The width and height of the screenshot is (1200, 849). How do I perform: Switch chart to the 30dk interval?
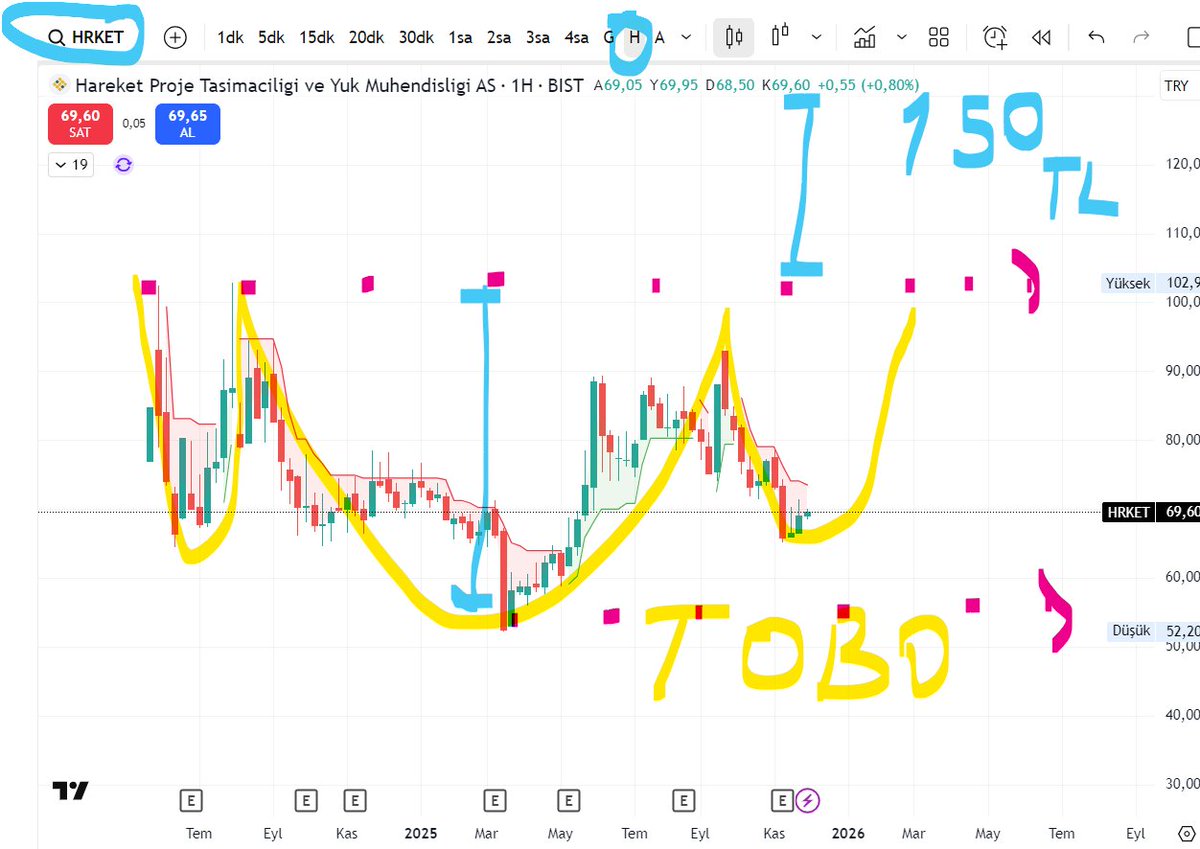[x=416, y=37]
